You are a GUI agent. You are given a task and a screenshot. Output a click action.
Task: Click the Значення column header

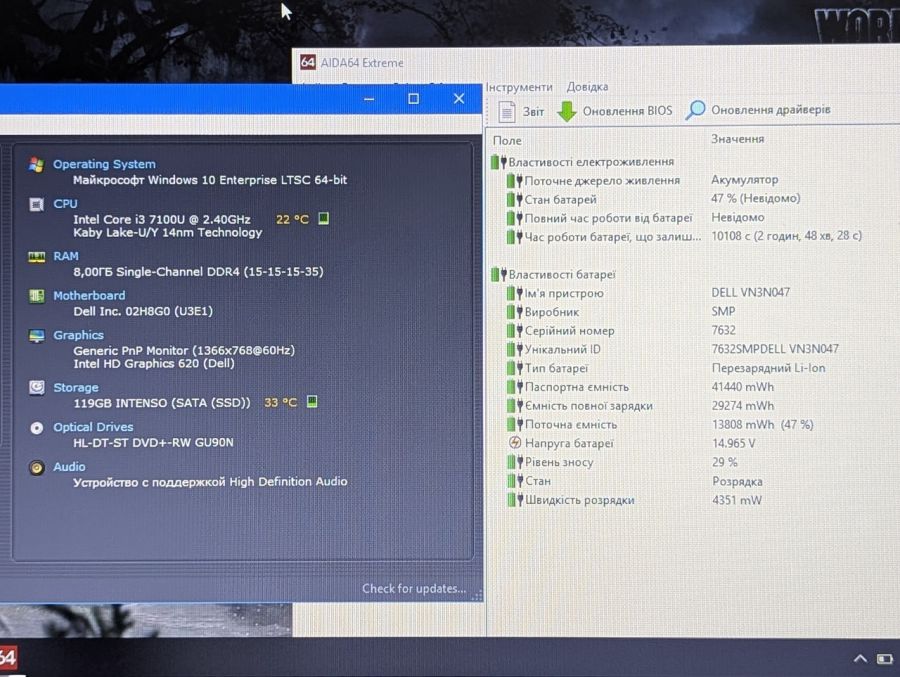coord(738,139)
